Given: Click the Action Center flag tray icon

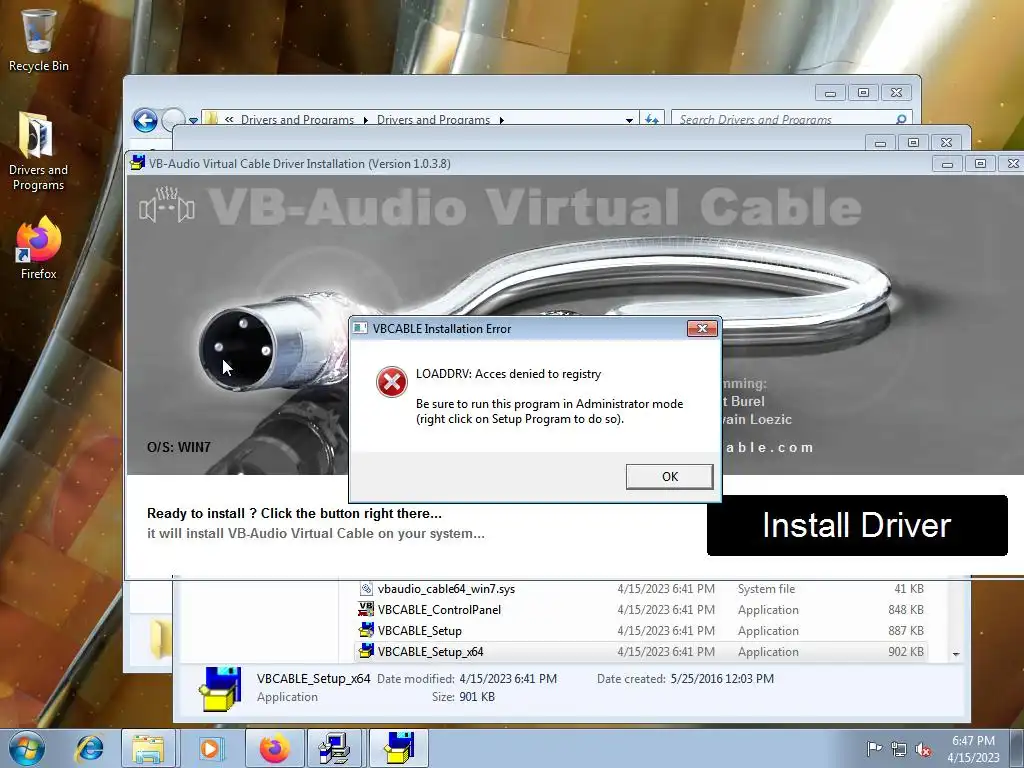Looking at the screenshot, I should tap(874, 749).
